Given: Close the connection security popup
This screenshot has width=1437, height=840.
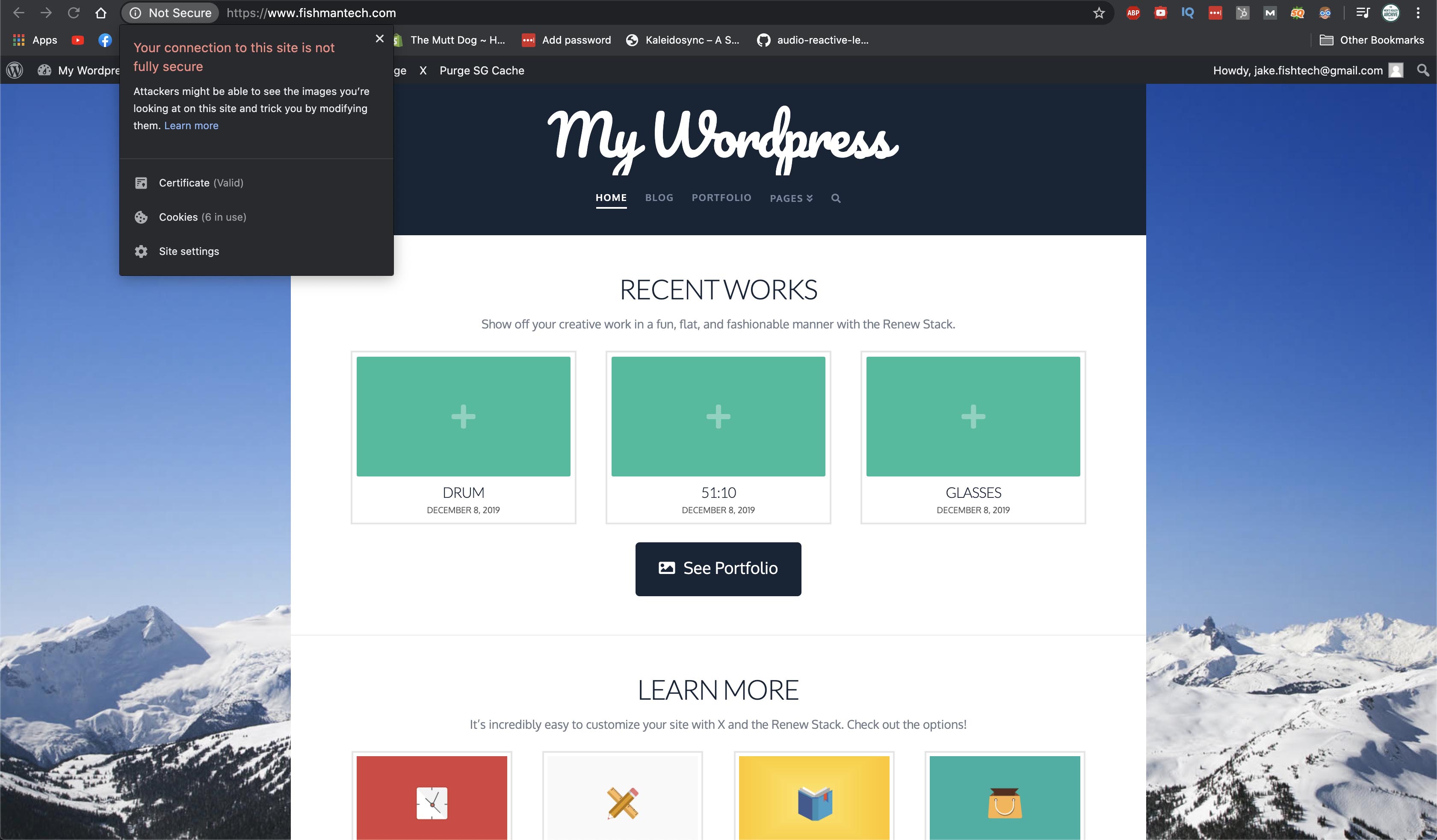Looking at the screenshot, I should point(380,39).
